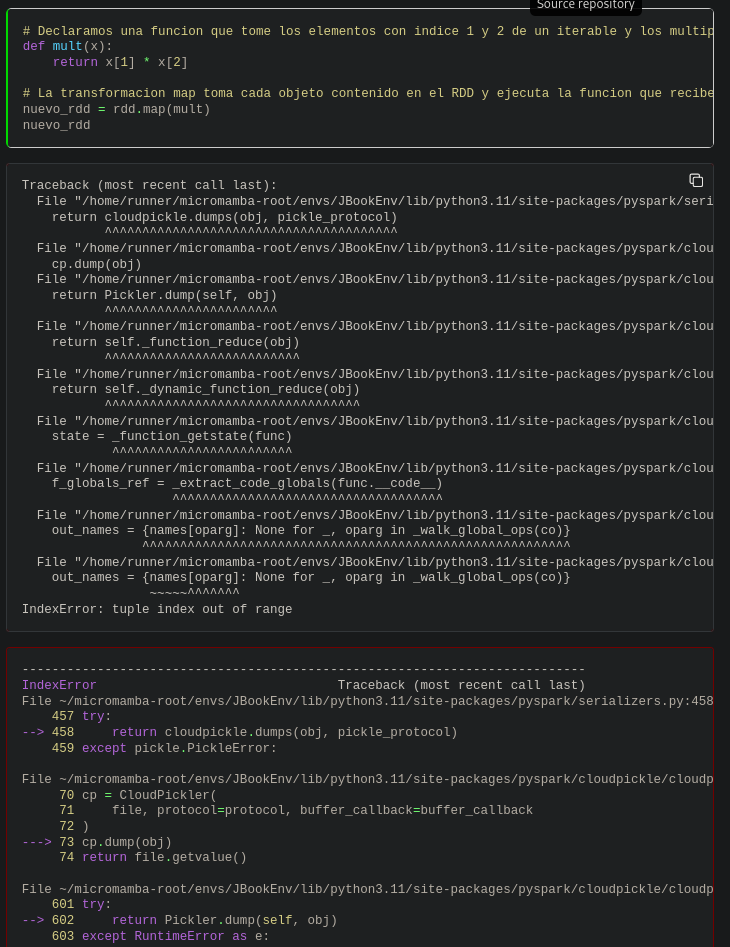The image size is (730, 947).
Task: Click 'return self._dynamic_function_reduce(obj)' line
Action: (206, 390)
